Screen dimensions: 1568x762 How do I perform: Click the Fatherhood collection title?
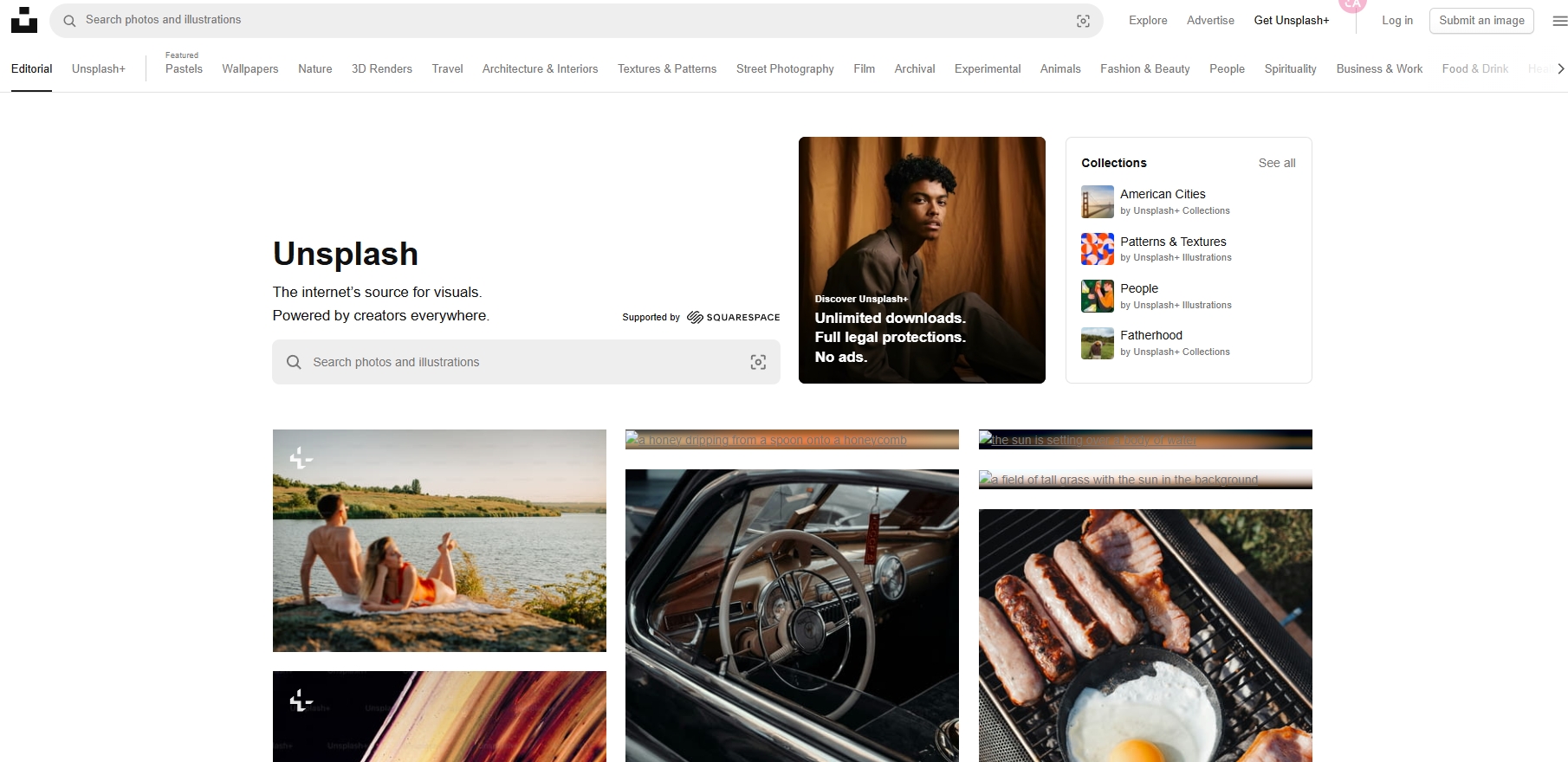point(1151,335)
